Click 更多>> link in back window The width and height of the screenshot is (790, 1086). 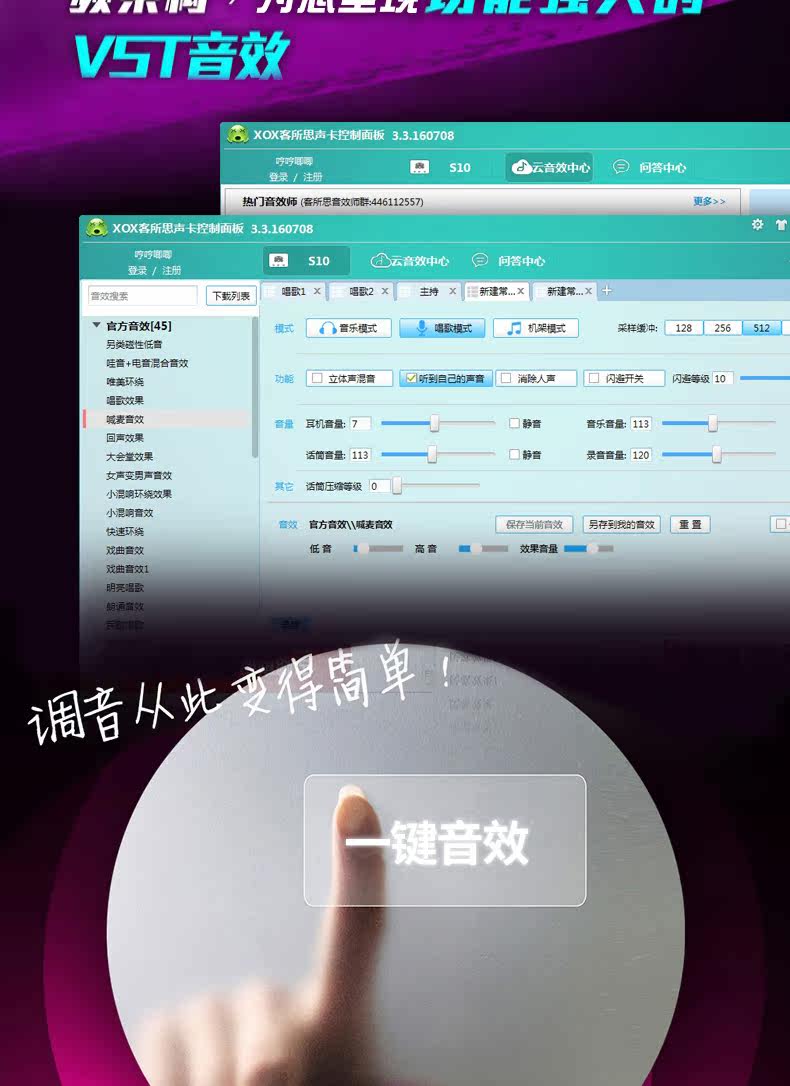710,201
